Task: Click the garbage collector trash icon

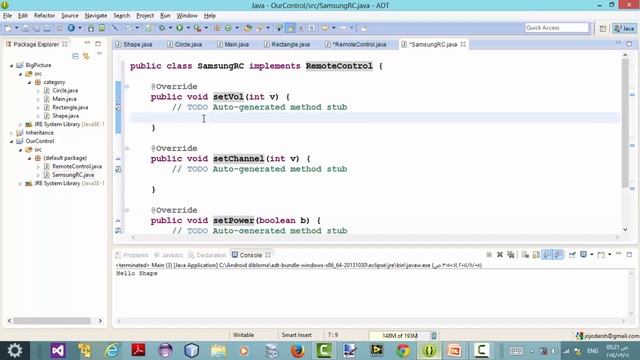Action: (x=434, y=336)
